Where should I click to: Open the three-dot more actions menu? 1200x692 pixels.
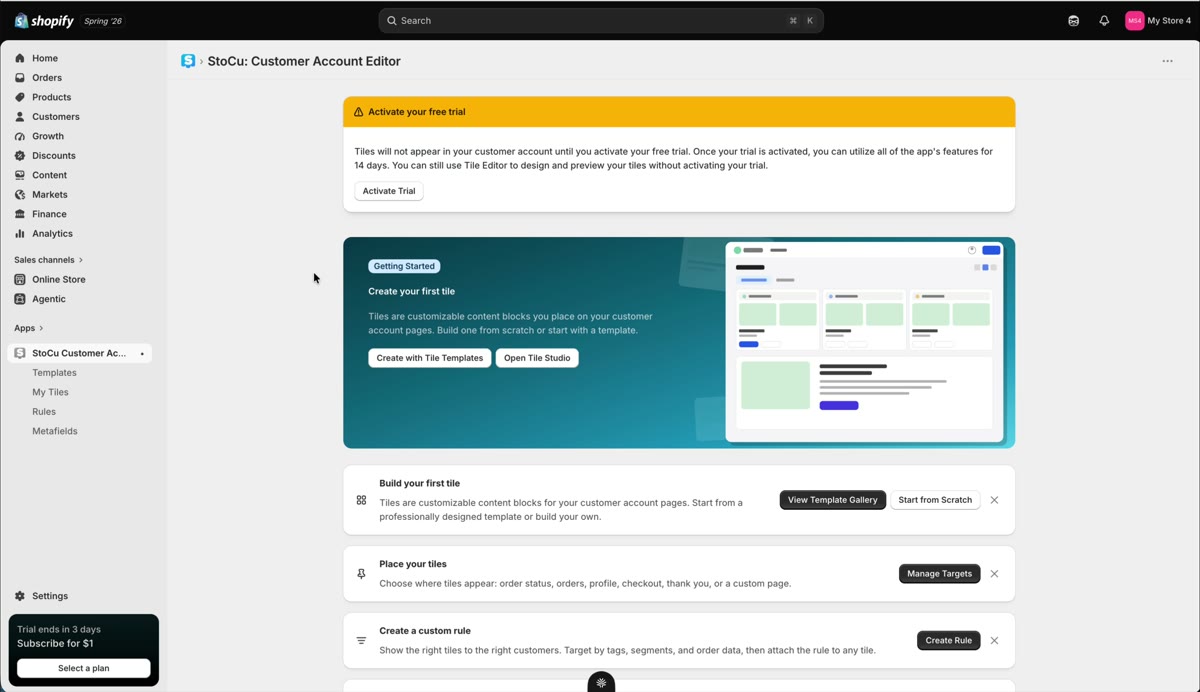click(x=1167, y=61)
